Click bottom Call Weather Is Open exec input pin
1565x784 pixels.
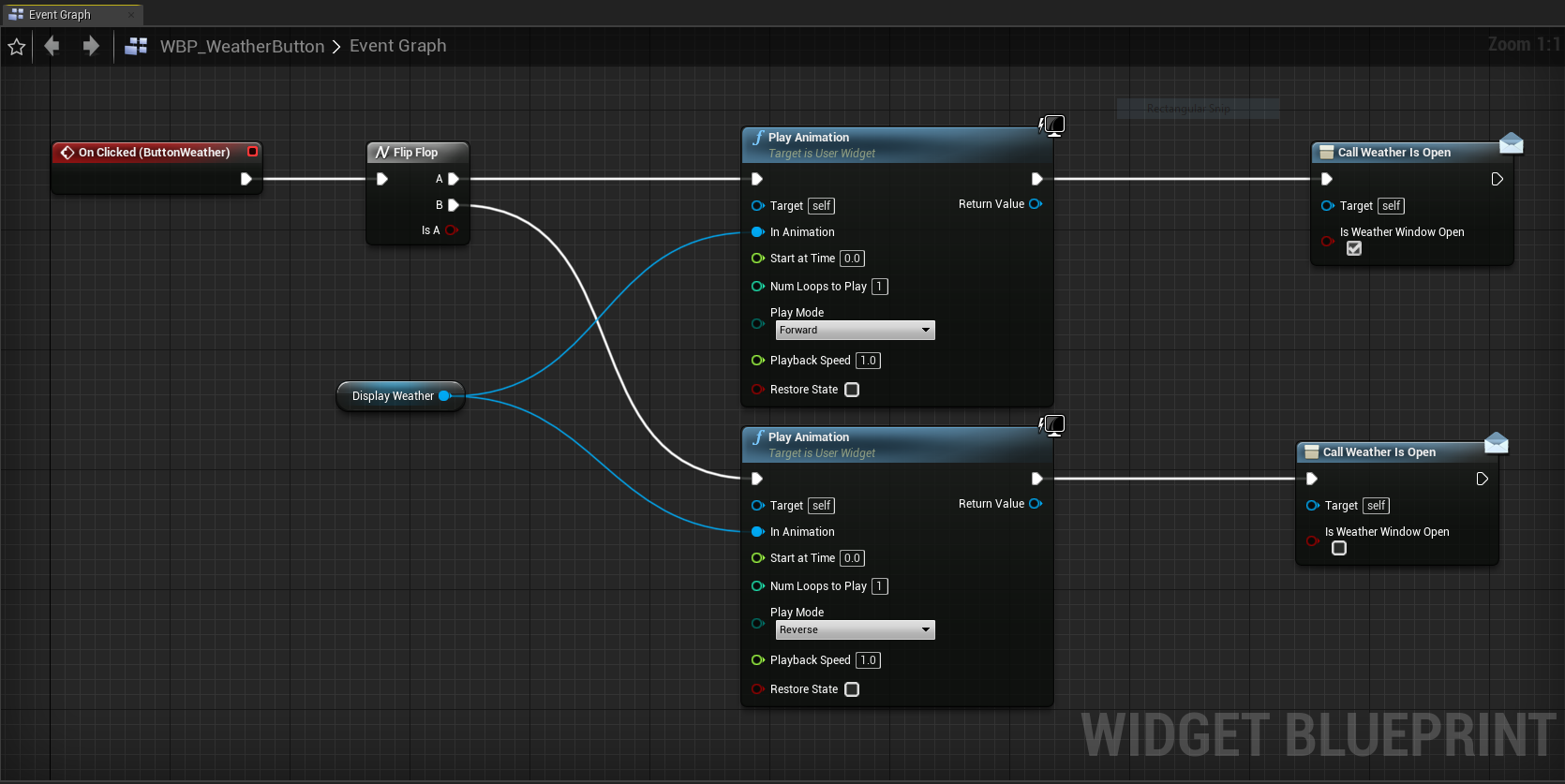point(1312,479)
